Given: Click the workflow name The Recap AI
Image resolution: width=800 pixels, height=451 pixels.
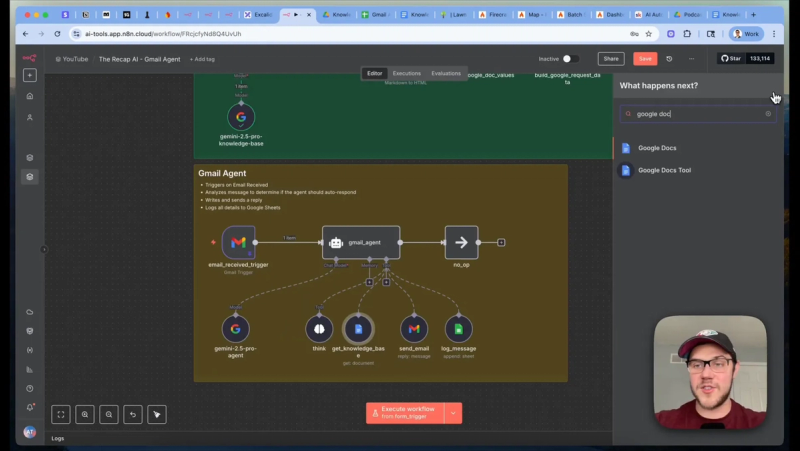Looking at the screenshot, I should click(x=139, y=59).
